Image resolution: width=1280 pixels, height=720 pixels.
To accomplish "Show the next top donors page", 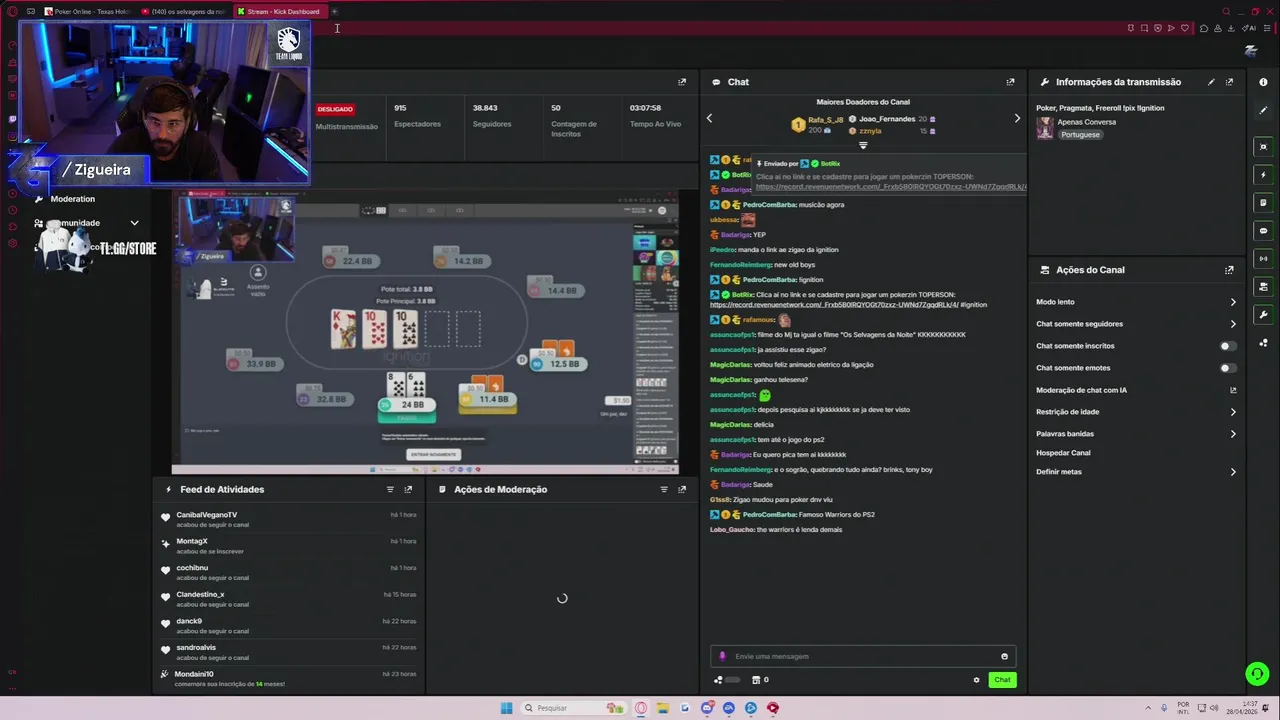I will 1017,118.
